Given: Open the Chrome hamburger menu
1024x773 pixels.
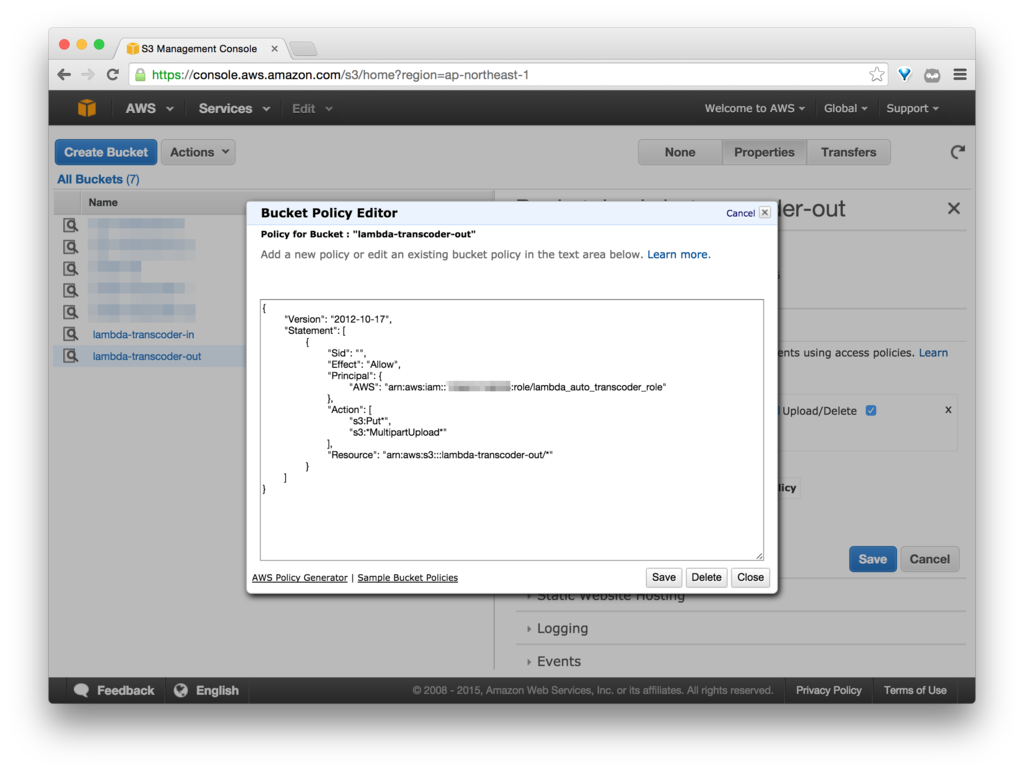Looking at the screenshot, I should point(959,74).
